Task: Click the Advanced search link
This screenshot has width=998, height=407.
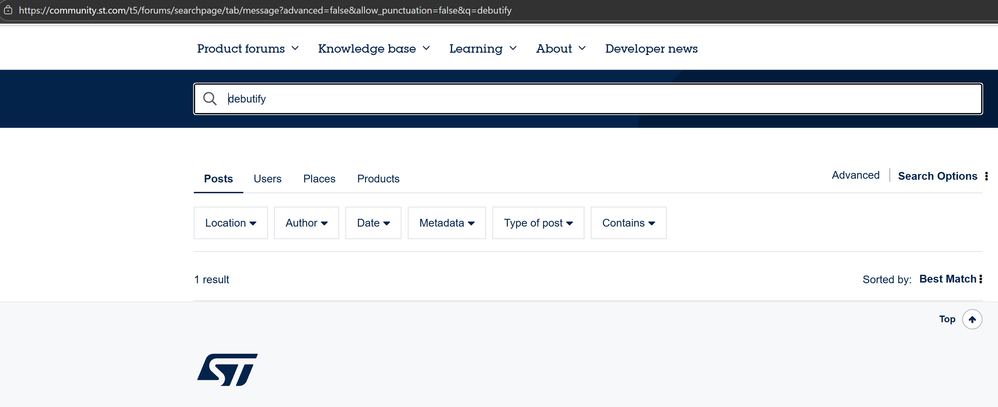Action: tap(855, 175)
